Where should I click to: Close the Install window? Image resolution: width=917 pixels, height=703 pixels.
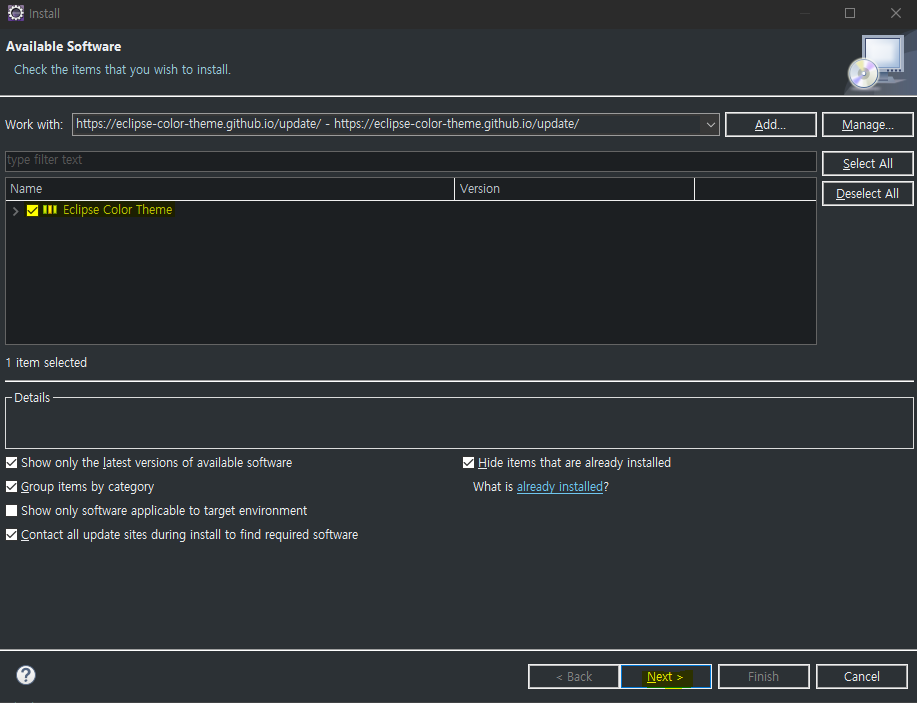[895, 13]
